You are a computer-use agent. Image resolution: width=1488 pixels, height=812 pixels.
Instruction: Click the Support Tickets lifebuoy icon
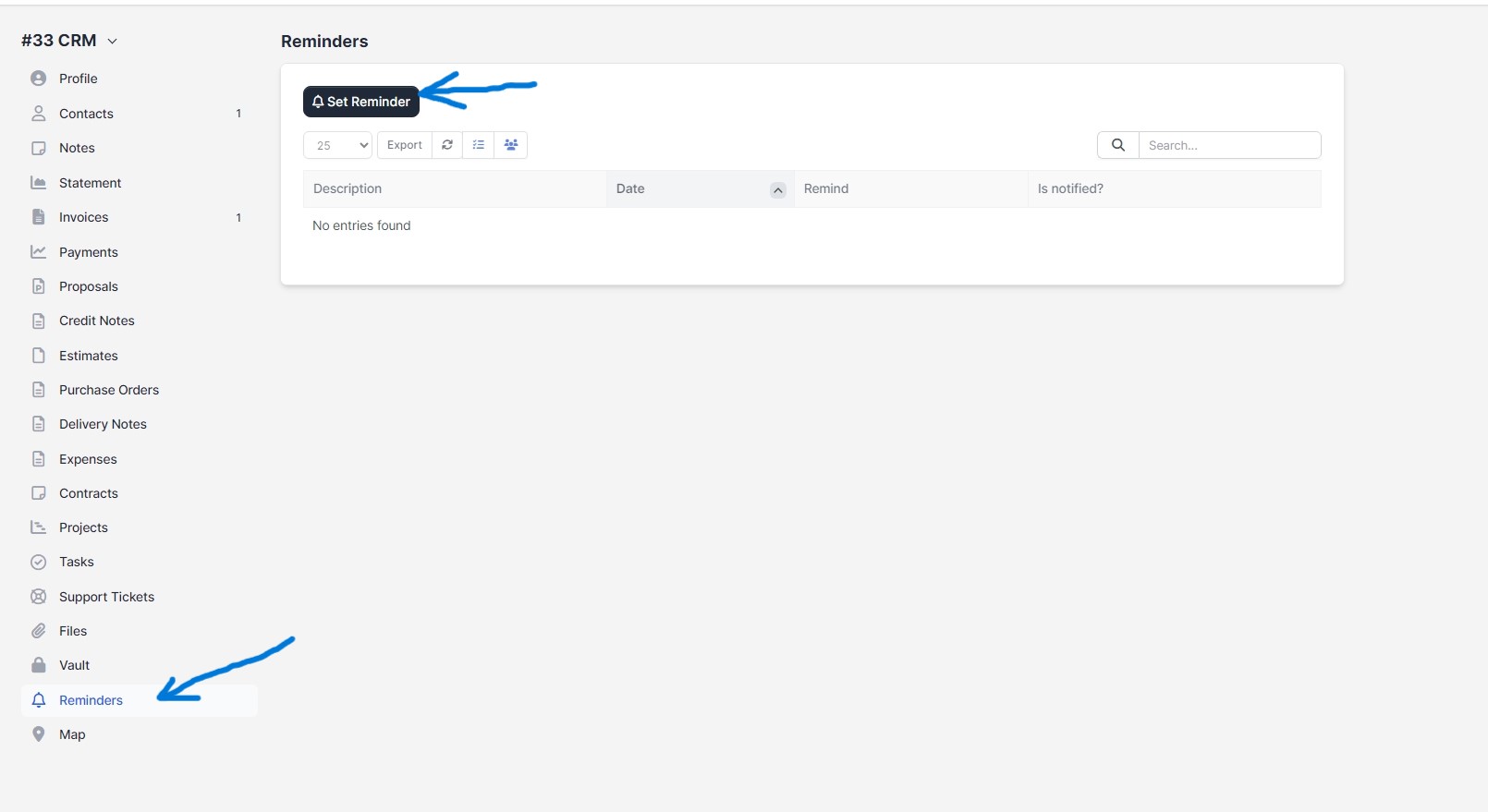point(39,597)
